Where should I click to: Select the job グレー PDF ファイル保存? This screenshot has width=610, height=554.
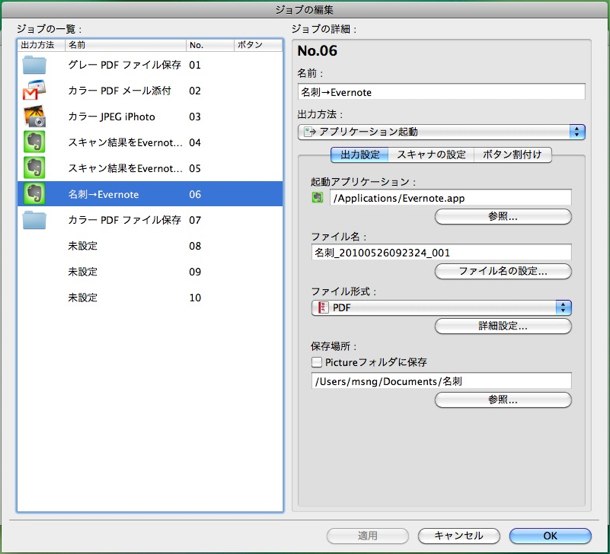(x=150, y=65)
